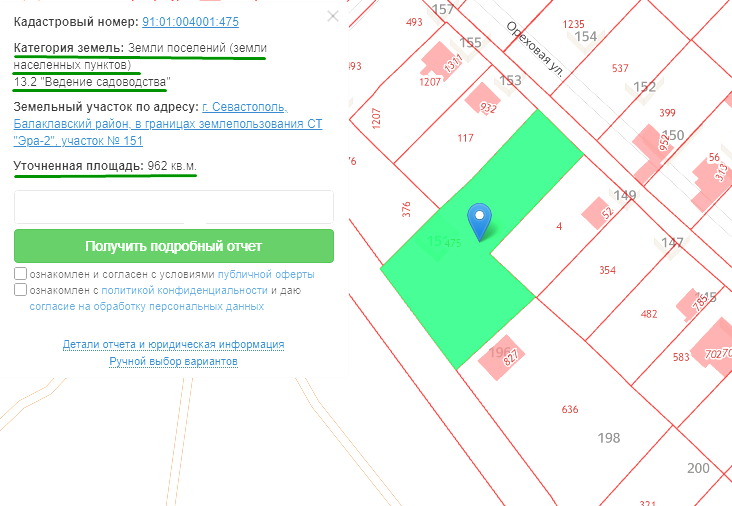Click house number 198 label
This screenshot has height=506, width=732.
pos(609,438)
